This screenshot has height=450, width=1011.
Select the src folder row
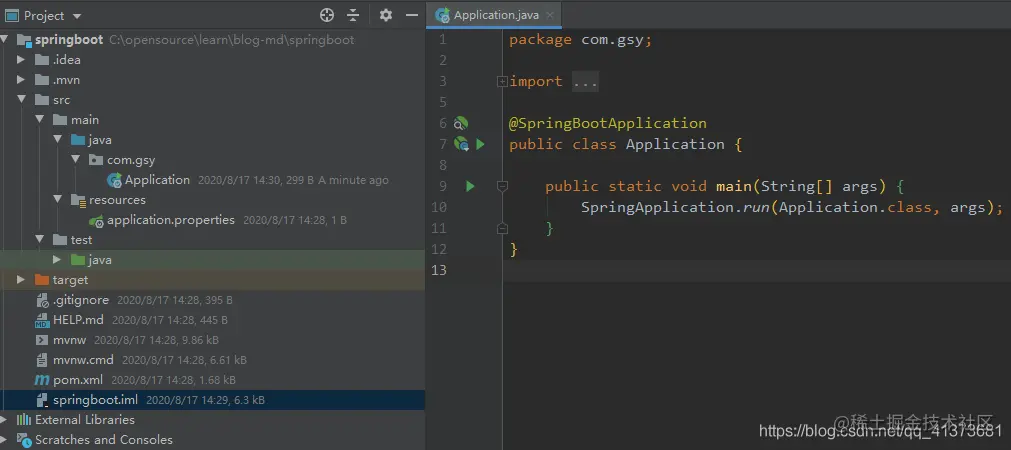(x=212, y=100)
